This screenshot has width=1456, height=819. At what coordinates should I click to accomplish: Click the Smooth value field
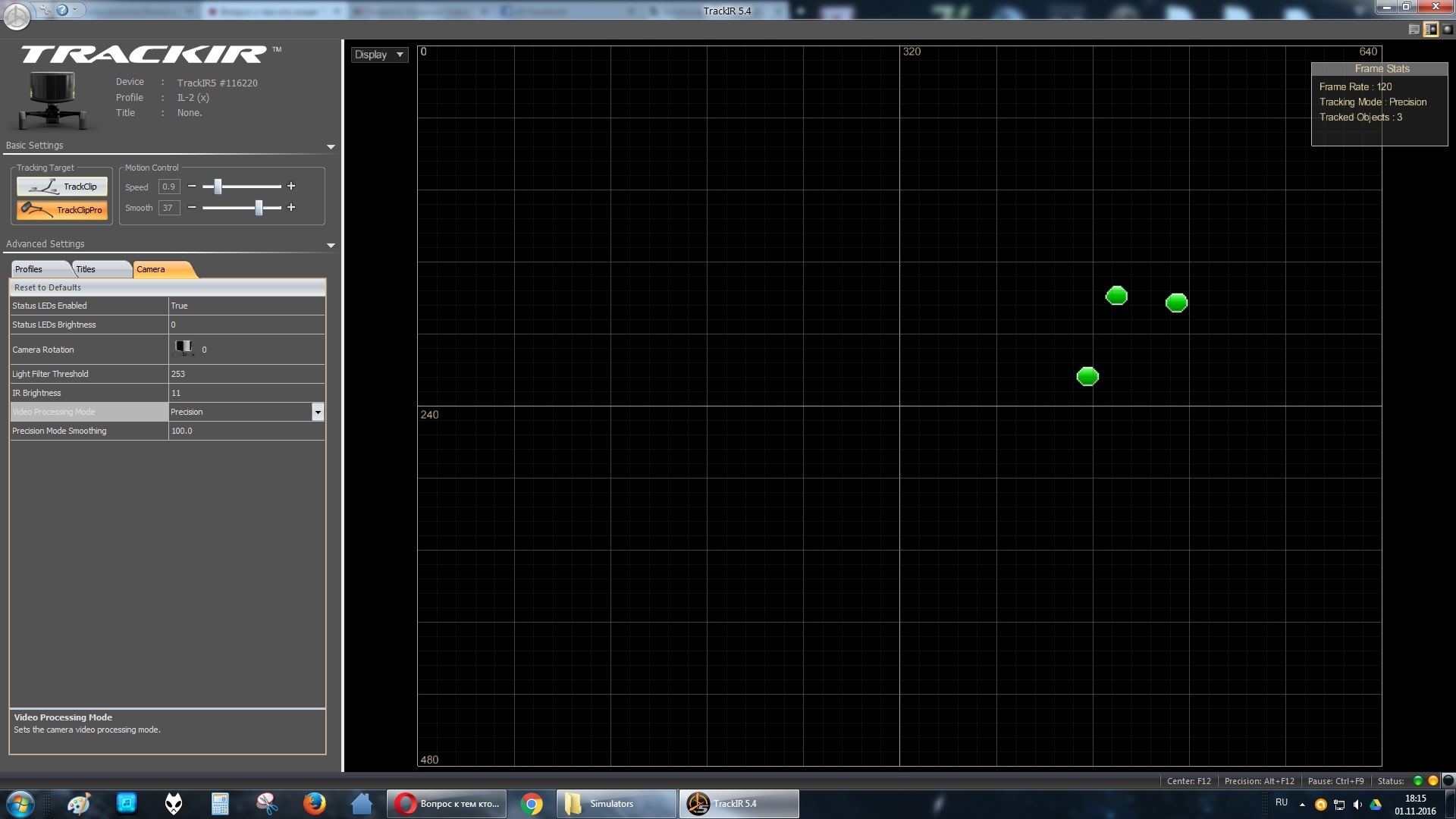click(x=168, y=208)
